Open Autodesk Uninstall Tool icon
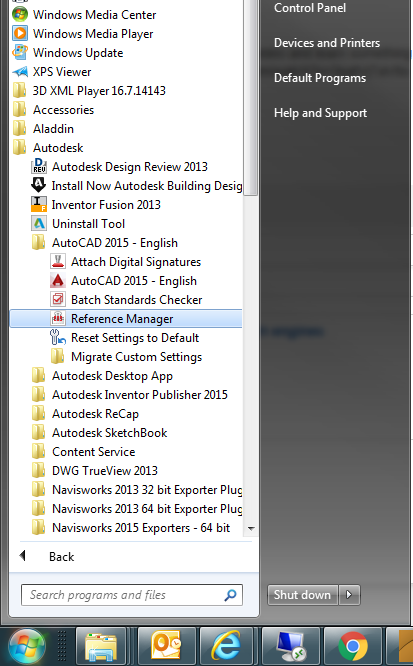413x666 pixels. [x=39, y=223]
